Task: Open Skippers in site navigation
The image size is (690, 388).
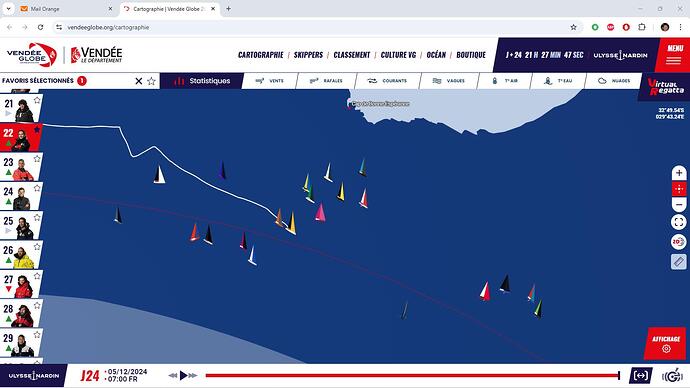Action: pyautogui.click(x=308, y=55)
